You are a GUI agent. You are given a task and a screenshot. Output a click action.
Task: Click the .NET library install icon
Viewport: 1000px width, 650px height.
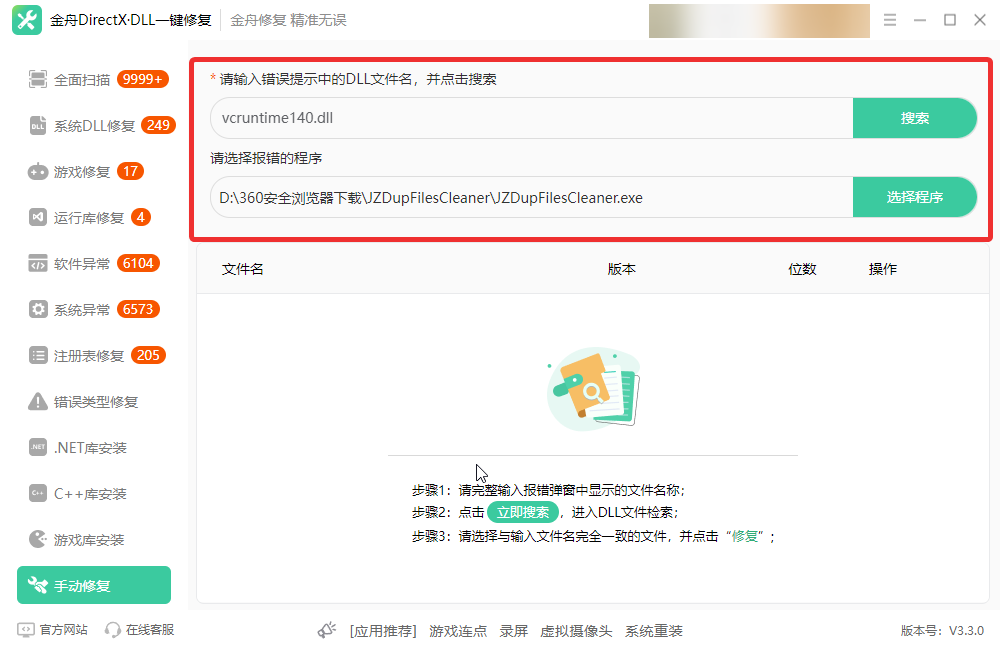[x=38, y=447]
